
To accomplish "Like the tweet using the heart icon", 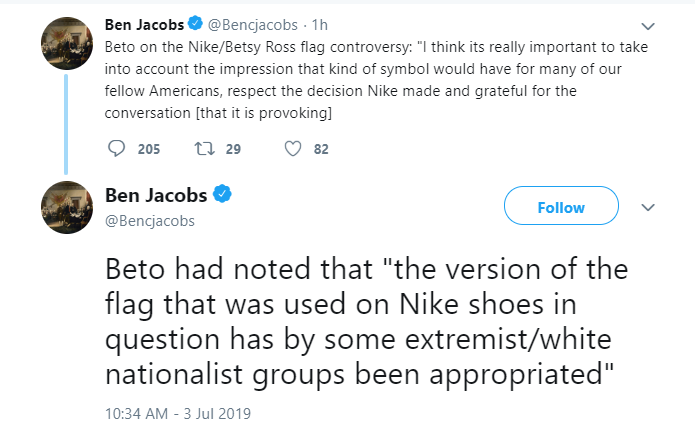I will (294, 149).
